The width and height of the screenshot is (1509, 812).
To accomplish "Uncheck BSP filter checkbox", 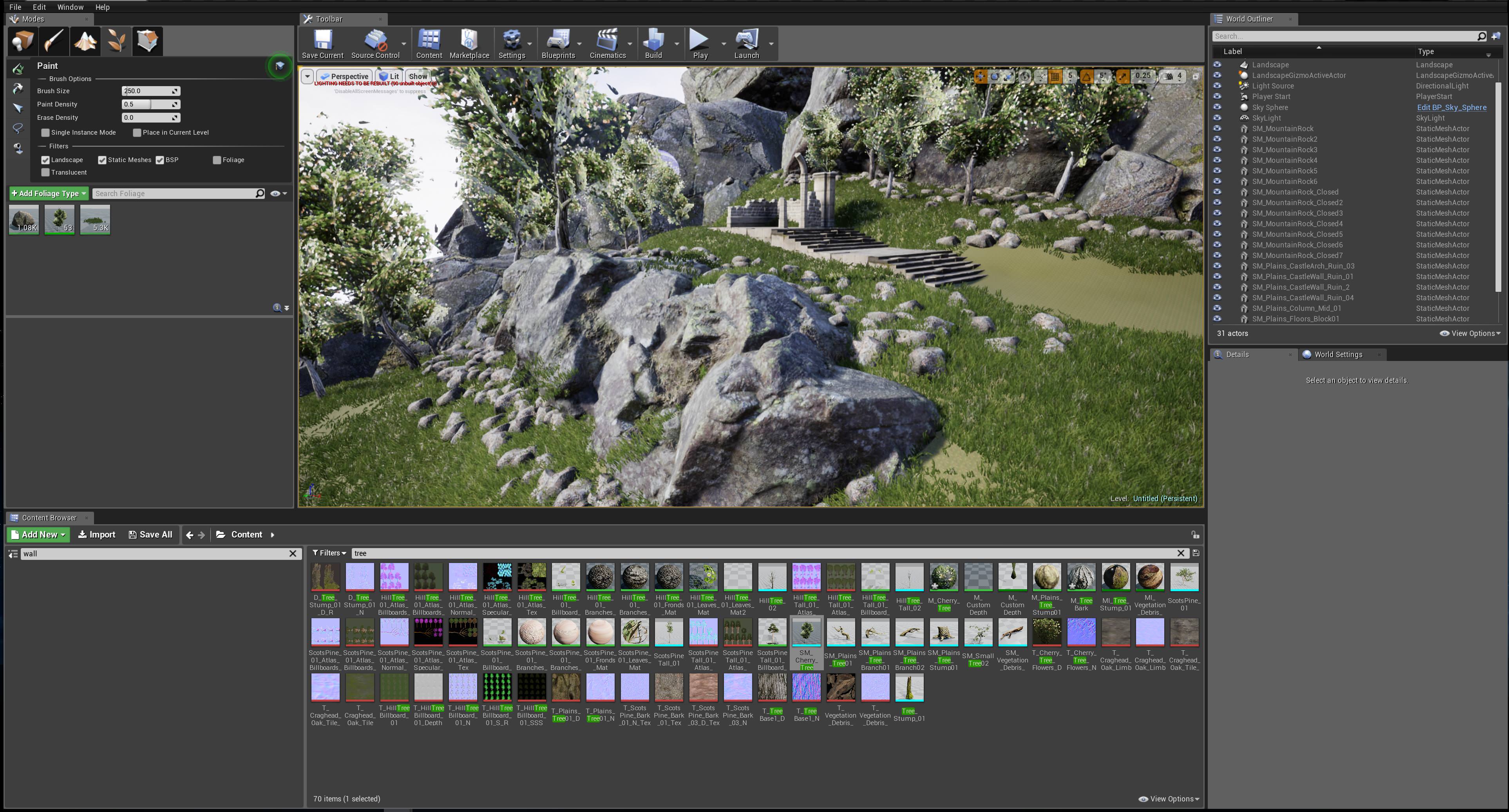I will [x=159, y=161].
